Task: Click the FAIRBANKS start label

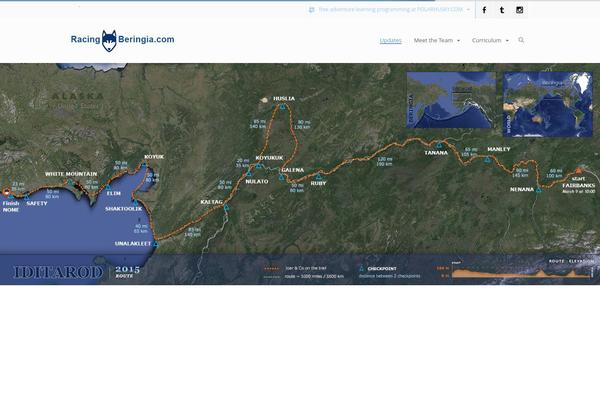Action: (579, 185)
